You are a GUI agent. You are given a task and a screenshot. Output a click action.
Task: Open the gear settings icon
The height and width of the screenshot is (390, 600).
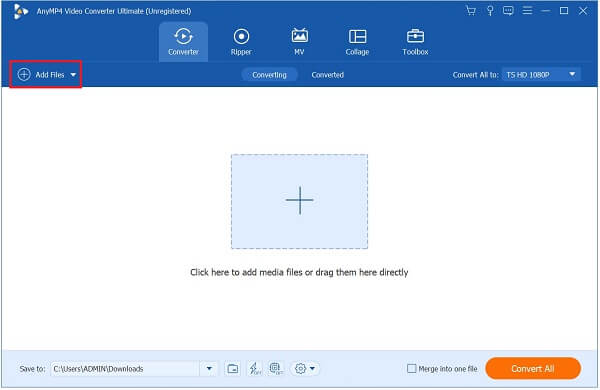tap(300, 369)
